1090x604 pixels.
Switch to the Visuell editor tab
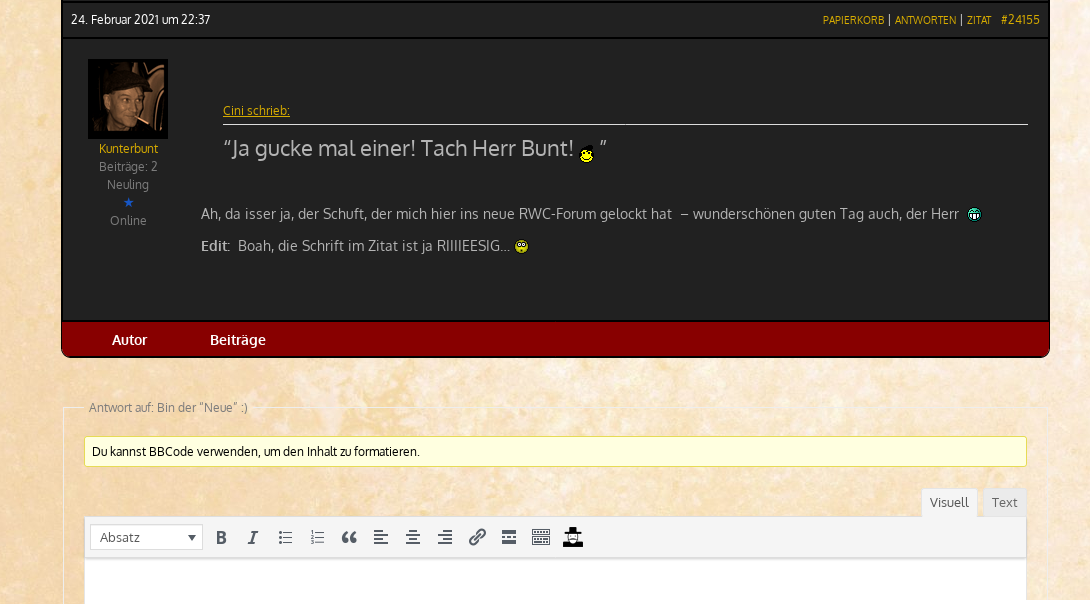tap(948, 502)
